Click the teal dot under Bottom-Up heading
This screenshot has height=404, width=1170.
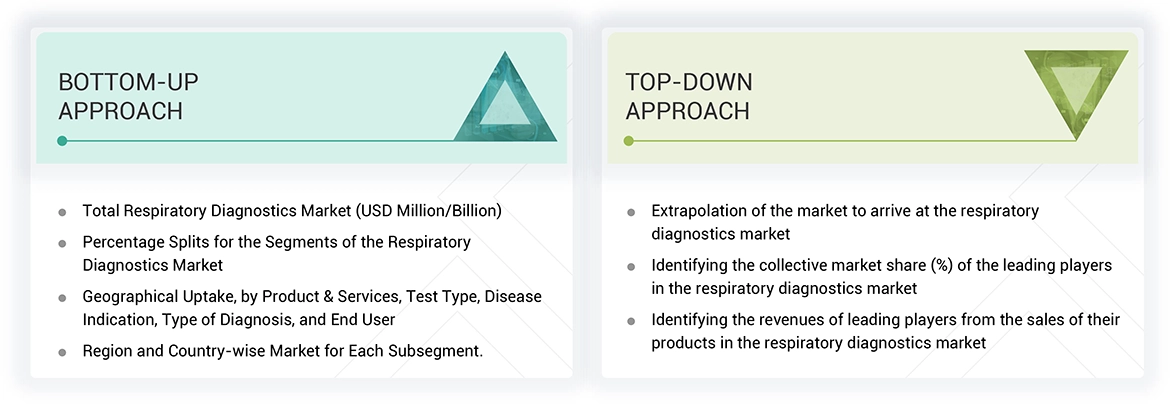[62, 141]
